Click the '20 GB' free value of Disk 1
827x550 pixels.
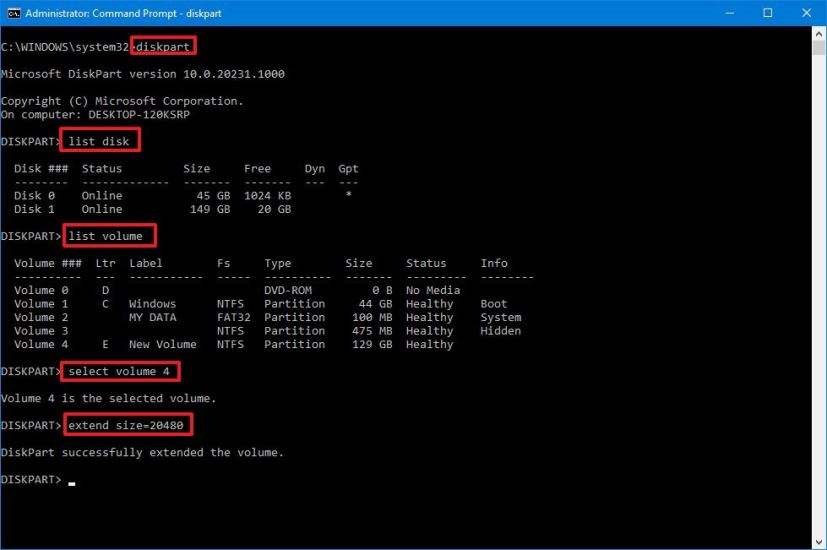(x=274, y=209)
